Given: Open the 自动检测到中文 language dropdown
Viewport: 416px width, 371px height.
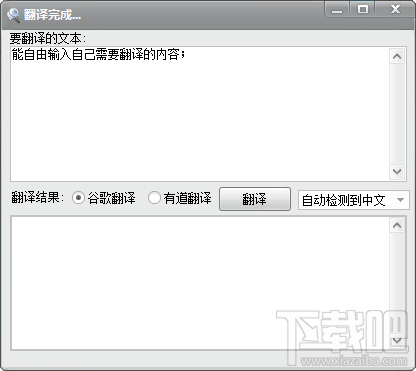Looking at the screenshot, I should [x=354, y=200].
